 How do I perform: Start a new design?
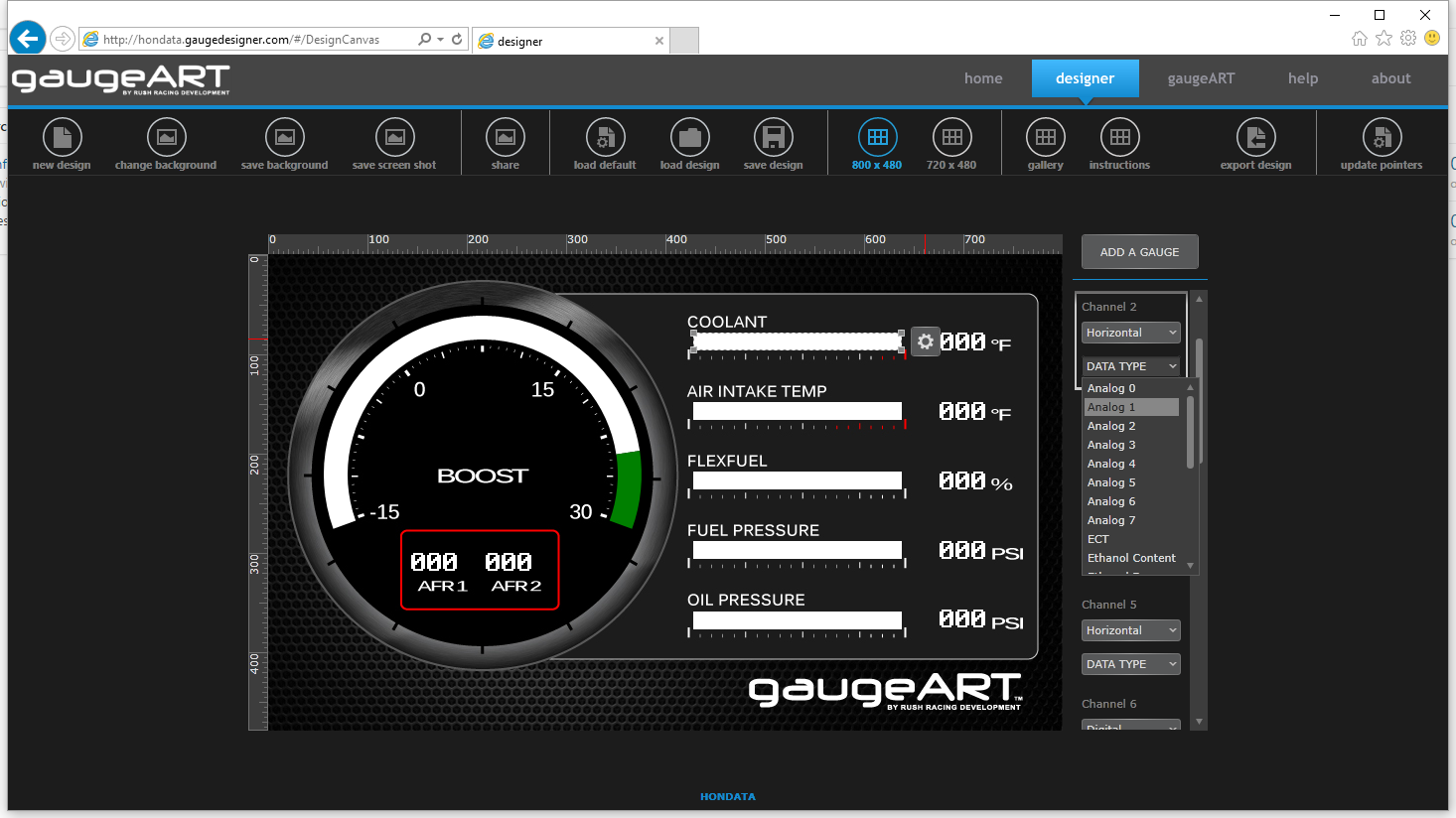tap(61, 142)
